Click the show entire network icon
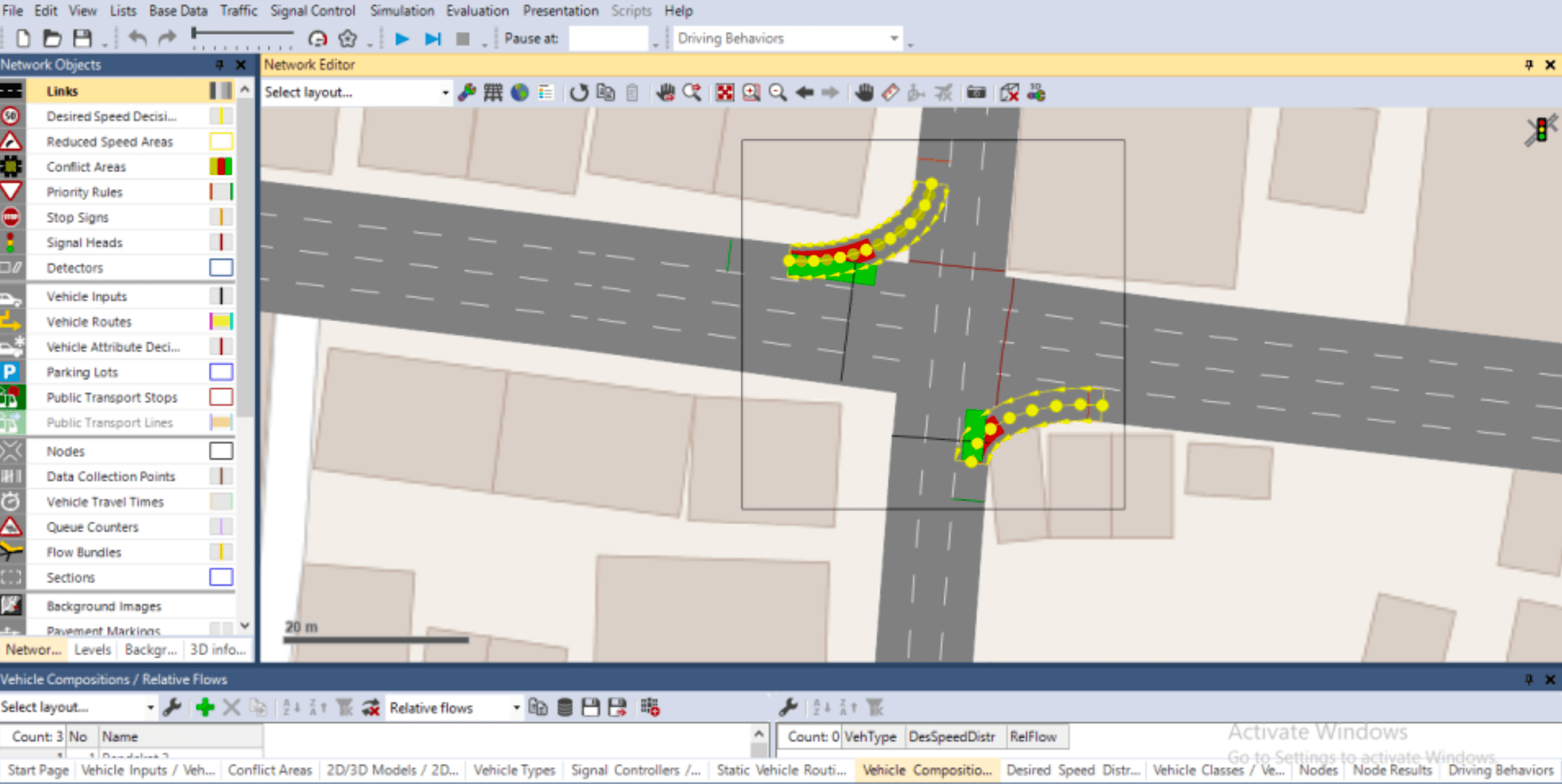The height and width of the screenshot is (784, 1562). click(x=724, y=93)
